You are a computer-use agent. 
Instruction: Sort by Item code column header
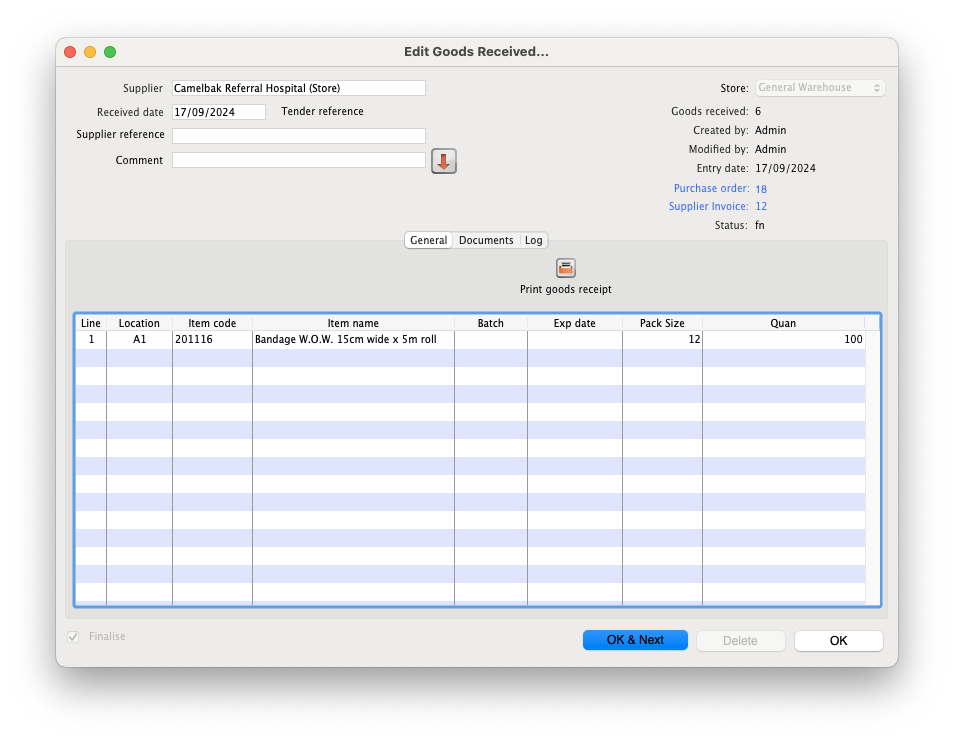[x=212, y=323]
